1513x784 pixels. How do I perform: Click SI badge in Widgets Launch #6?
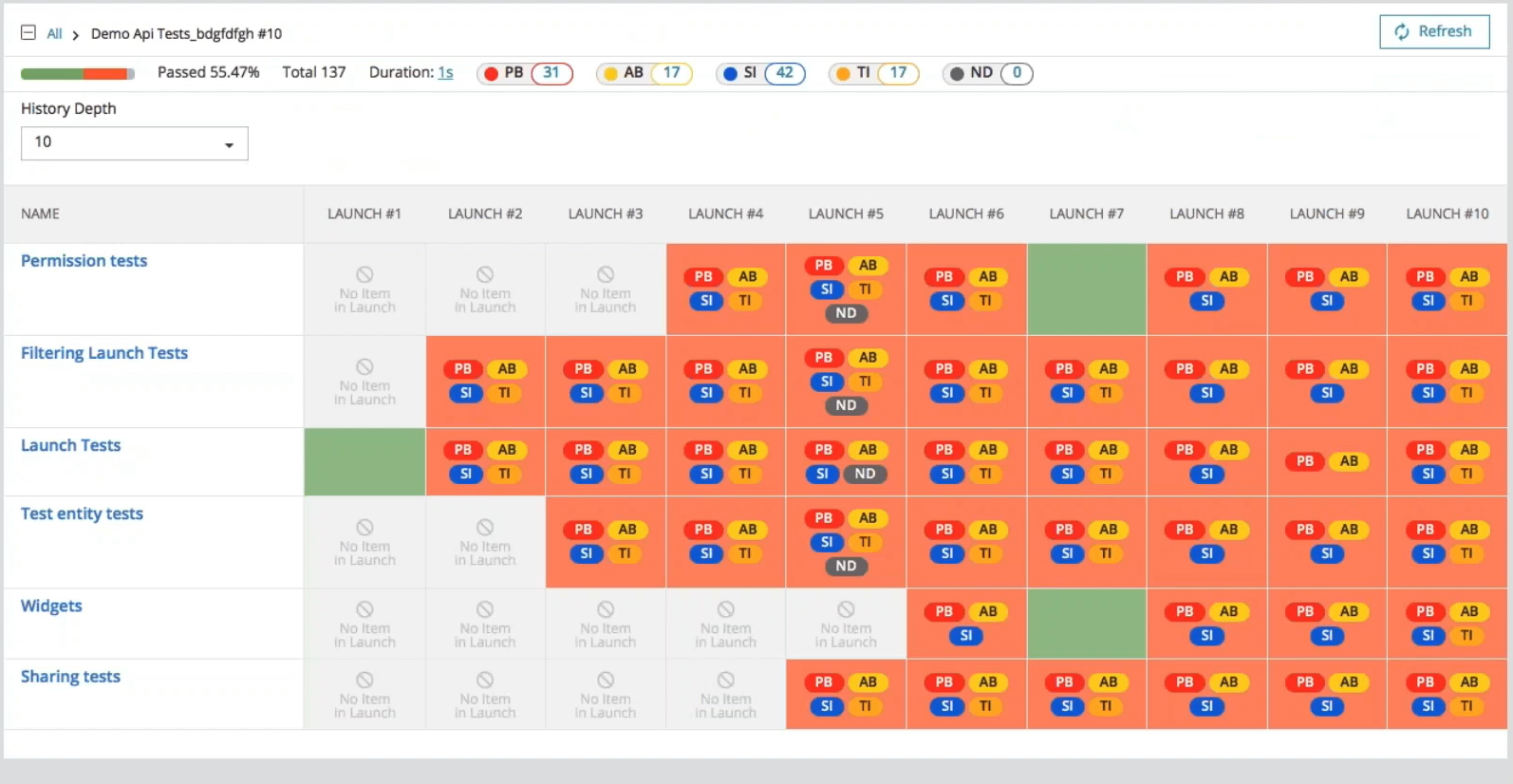[x=965, y=636]
